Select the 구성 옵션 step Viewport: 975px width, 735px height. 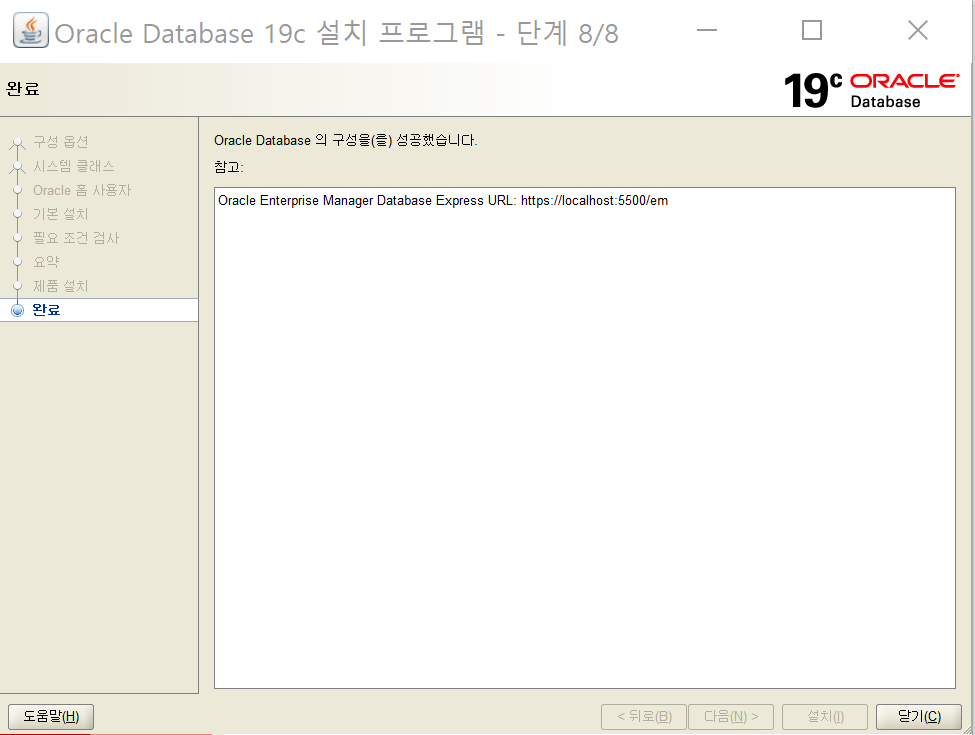[x=60, y=142]
